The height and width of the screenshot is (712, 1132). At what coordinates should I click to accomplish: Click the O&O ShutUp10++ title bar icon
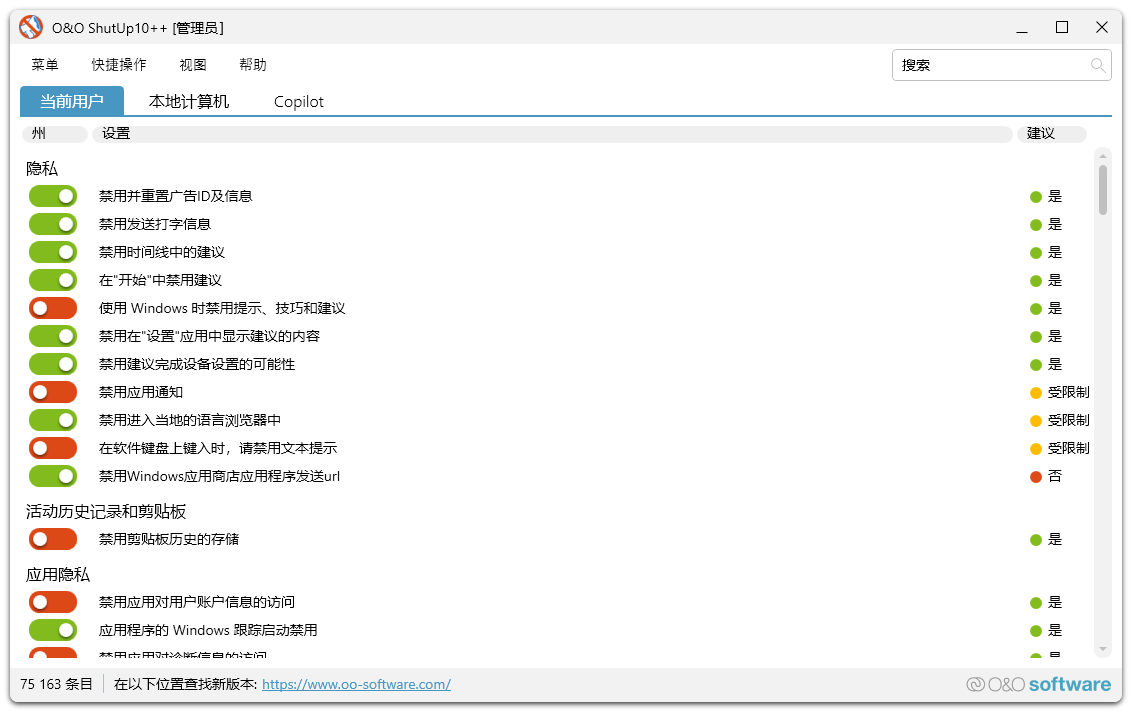(30, 27)
